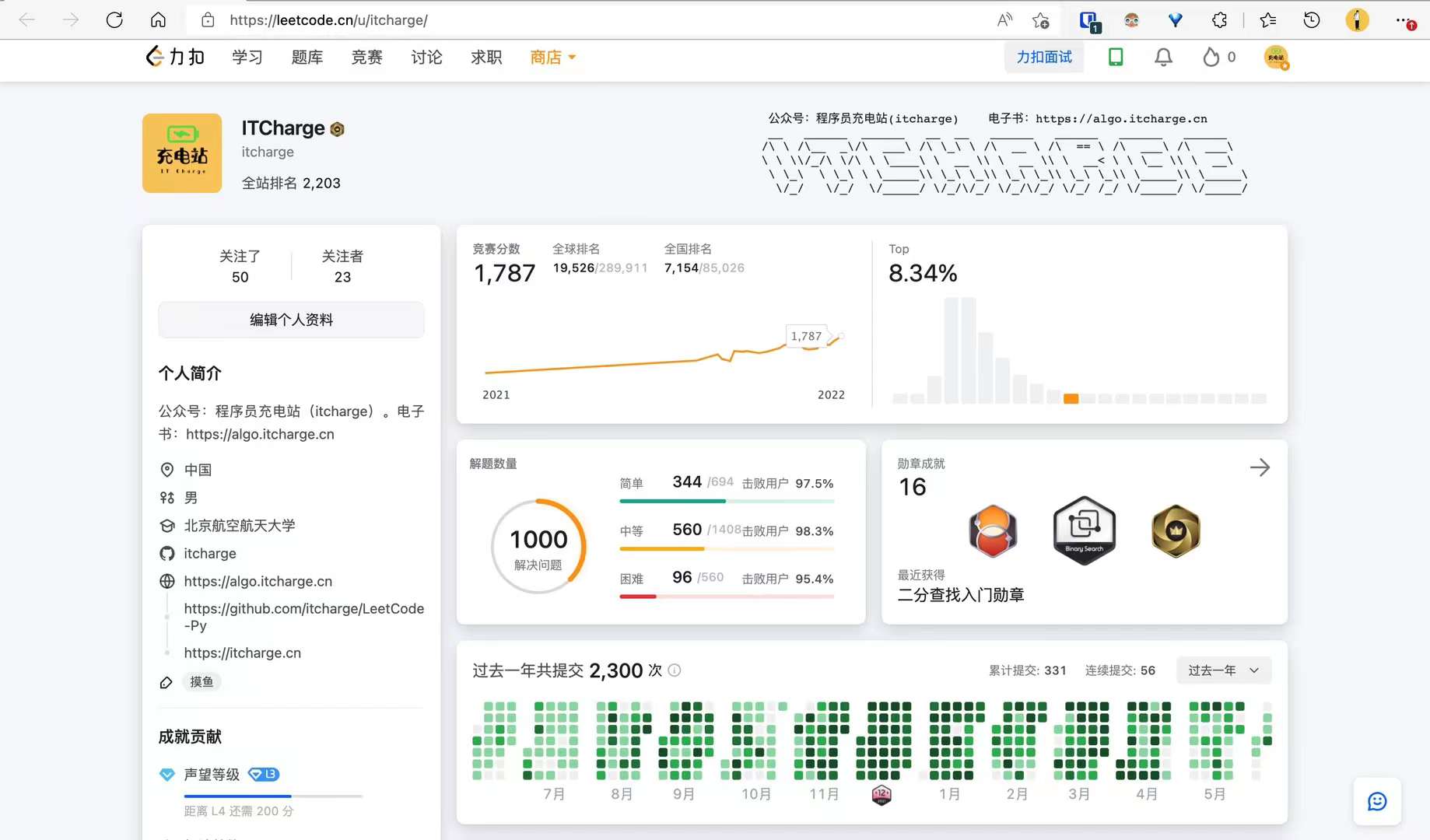Click the green tablet app icon
The width and height of the screenshot is (1430, 840).
(1116, 57)
